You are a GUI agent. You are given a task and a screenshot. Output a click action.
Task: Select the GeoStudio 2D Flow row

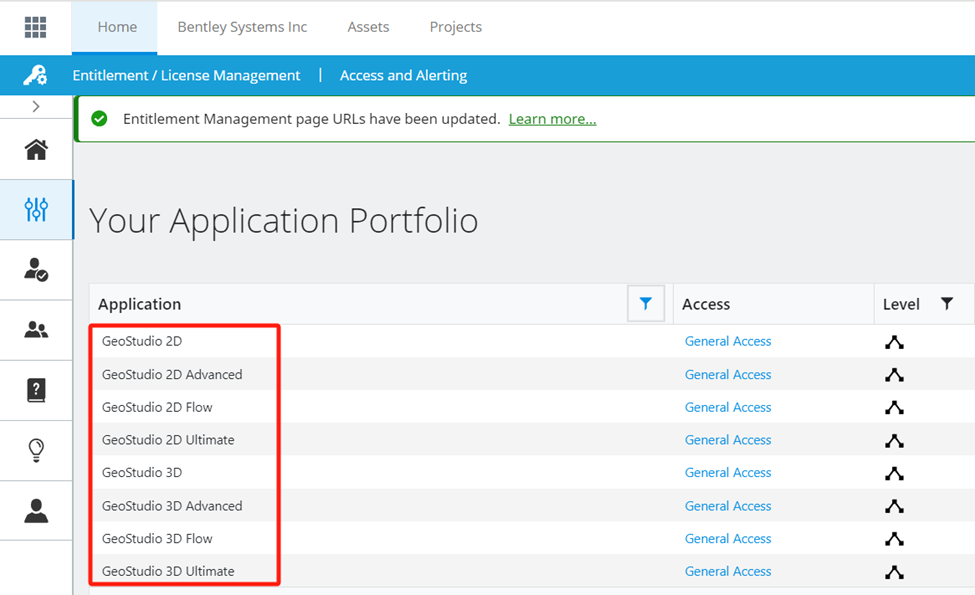pyautogui.click(x=157, y=407)
